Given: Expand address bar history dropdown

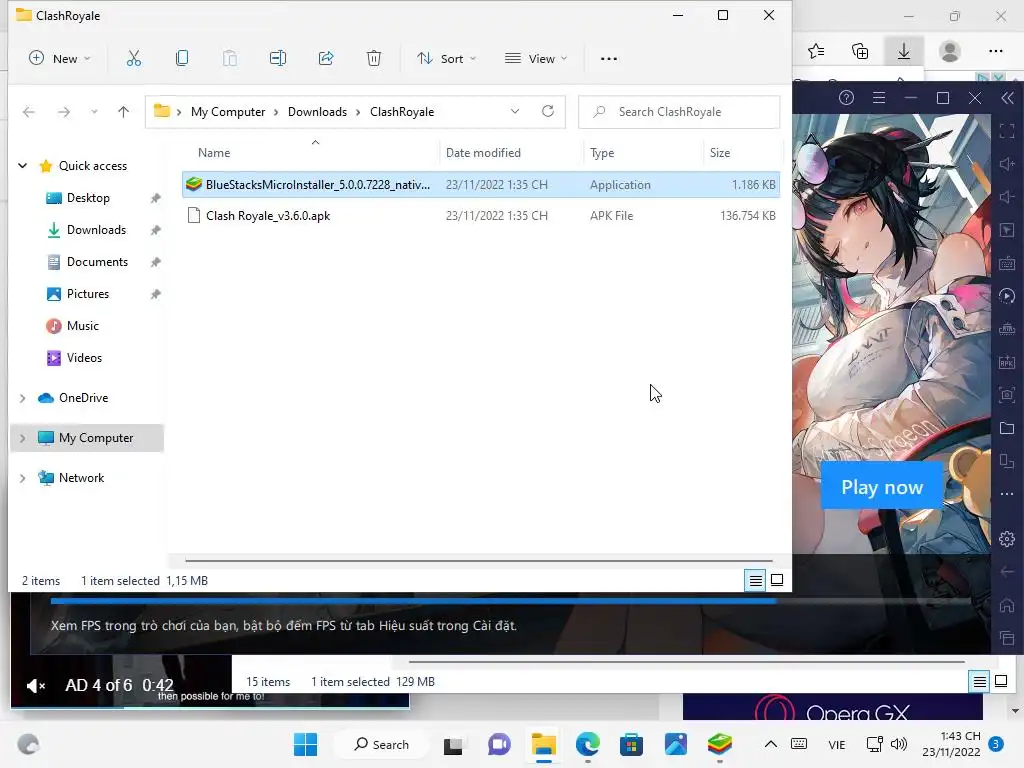Looking at the screenshot, I should click(515, 112).
